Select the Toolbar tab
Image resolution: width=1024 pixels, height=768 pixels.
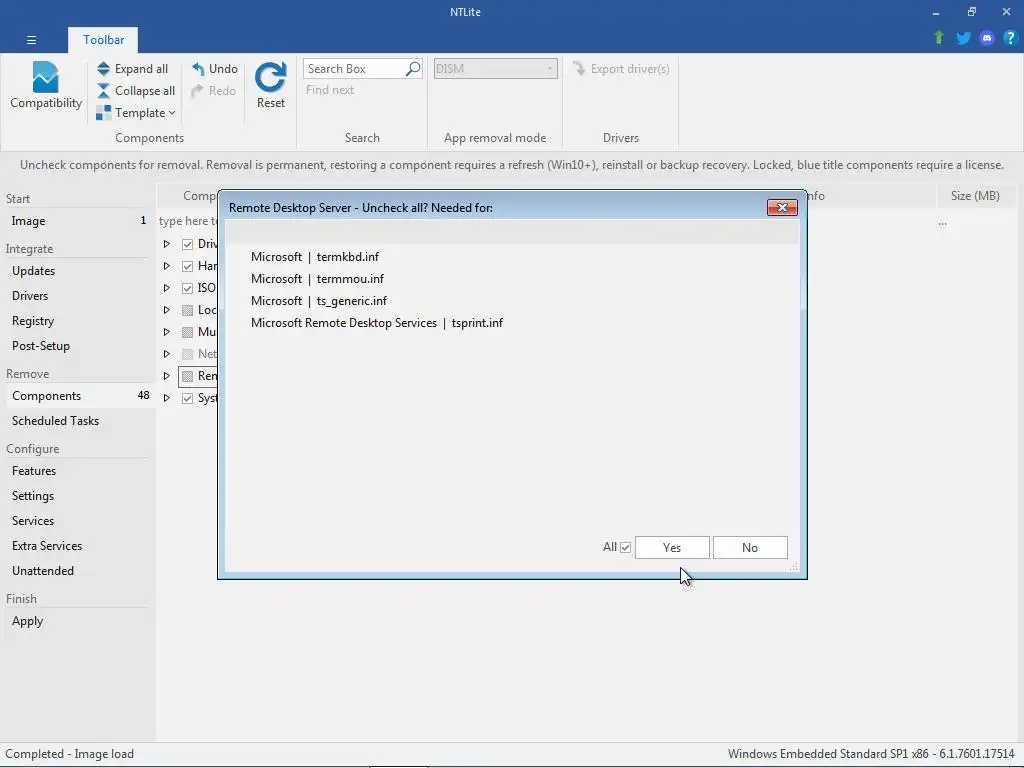(103, 40)
